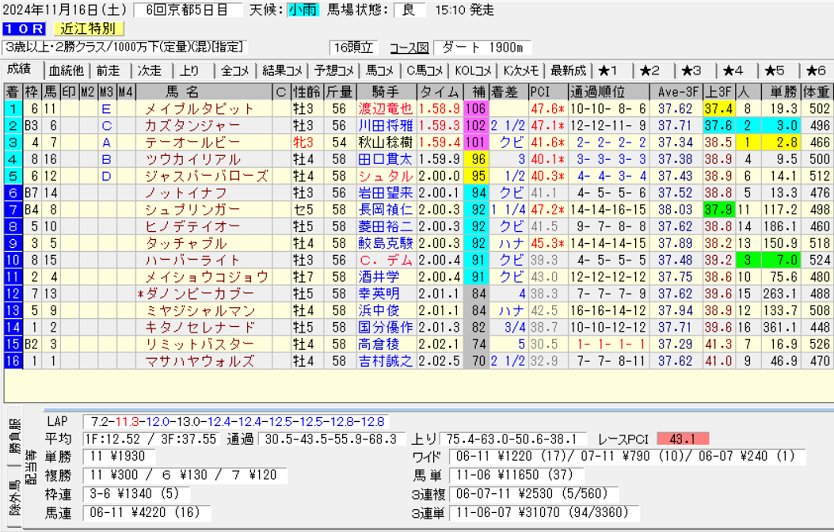This screenshot has height=532, width=834.
Task: Select the 前走 tab
Action: 107,70
